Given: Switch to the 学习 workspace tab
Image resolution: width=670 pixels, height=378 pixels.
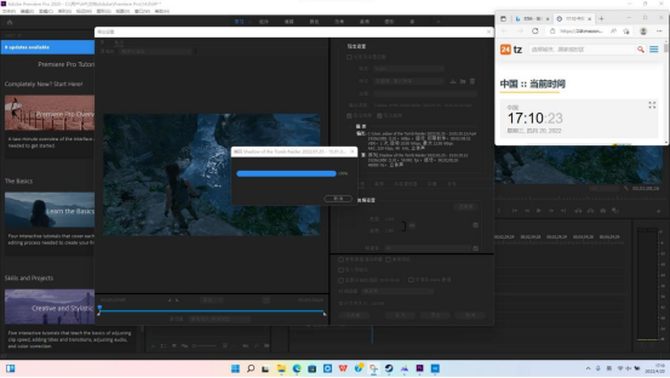Looking at the screenshot, I should pos(239,22).
